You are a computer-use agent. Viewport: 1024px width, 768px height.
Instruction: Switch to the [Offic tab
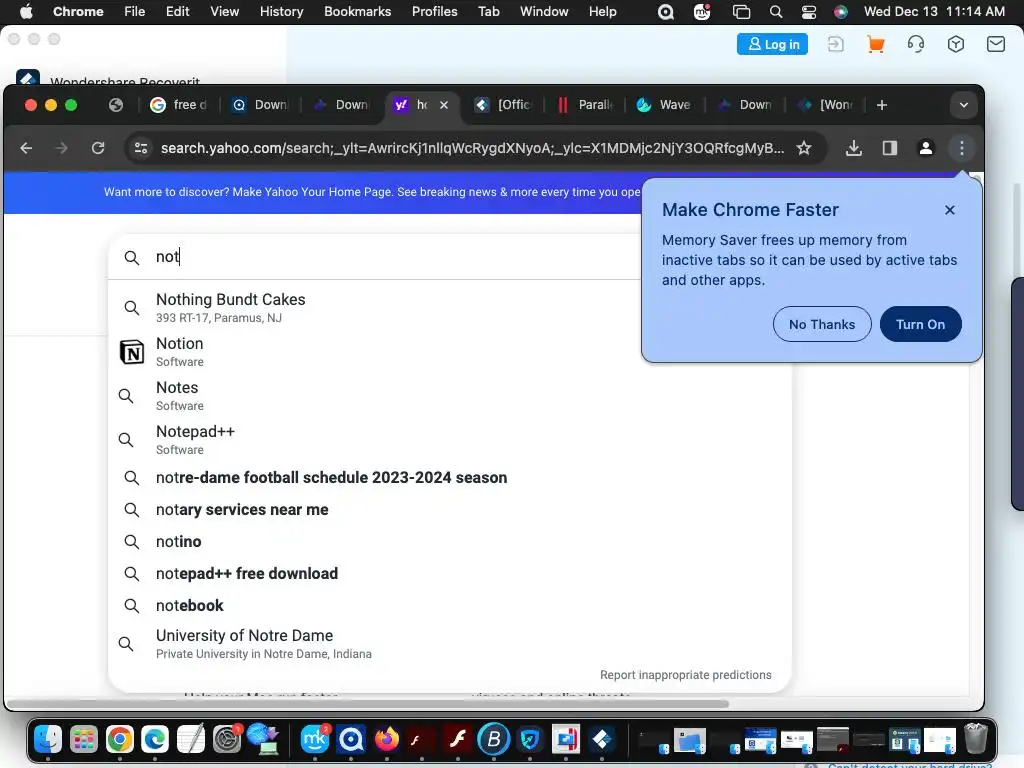click(503, 105)
